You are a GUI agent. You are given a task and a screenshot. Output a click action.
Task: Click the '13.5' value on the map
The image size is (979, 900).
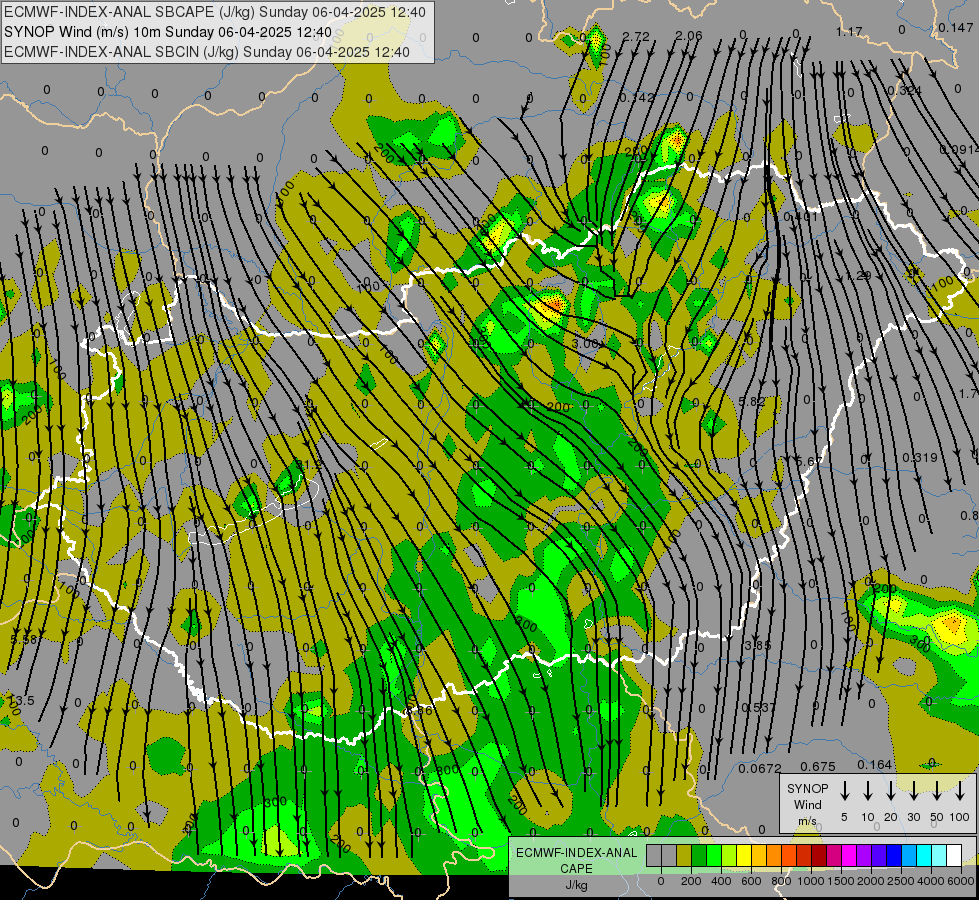(22, 701)
